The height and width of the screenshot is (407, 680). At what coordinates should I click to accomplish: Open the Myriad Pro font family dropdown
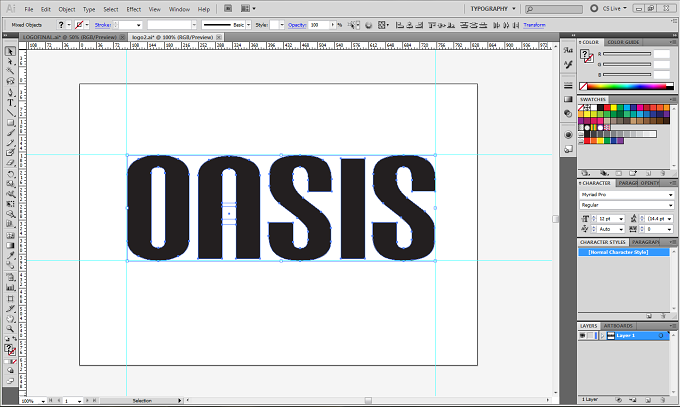670,195
